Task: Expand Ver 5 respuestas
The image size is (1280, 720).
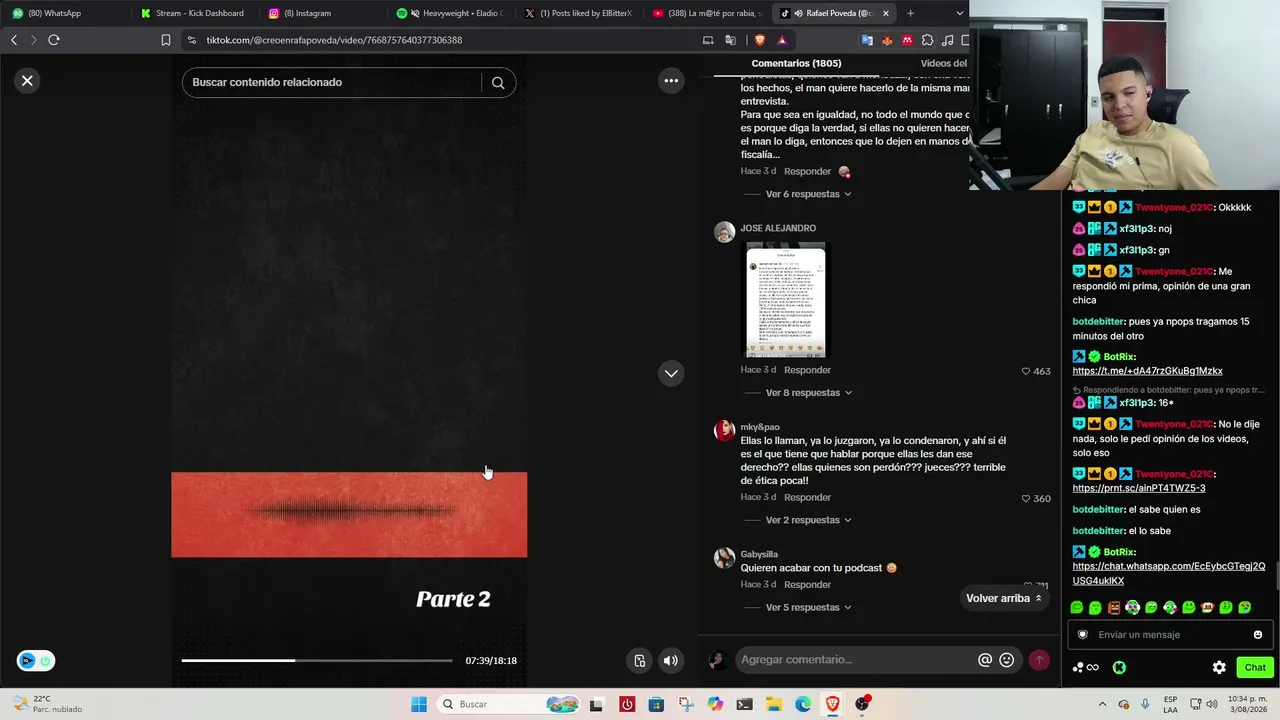Action: (808, 607)
